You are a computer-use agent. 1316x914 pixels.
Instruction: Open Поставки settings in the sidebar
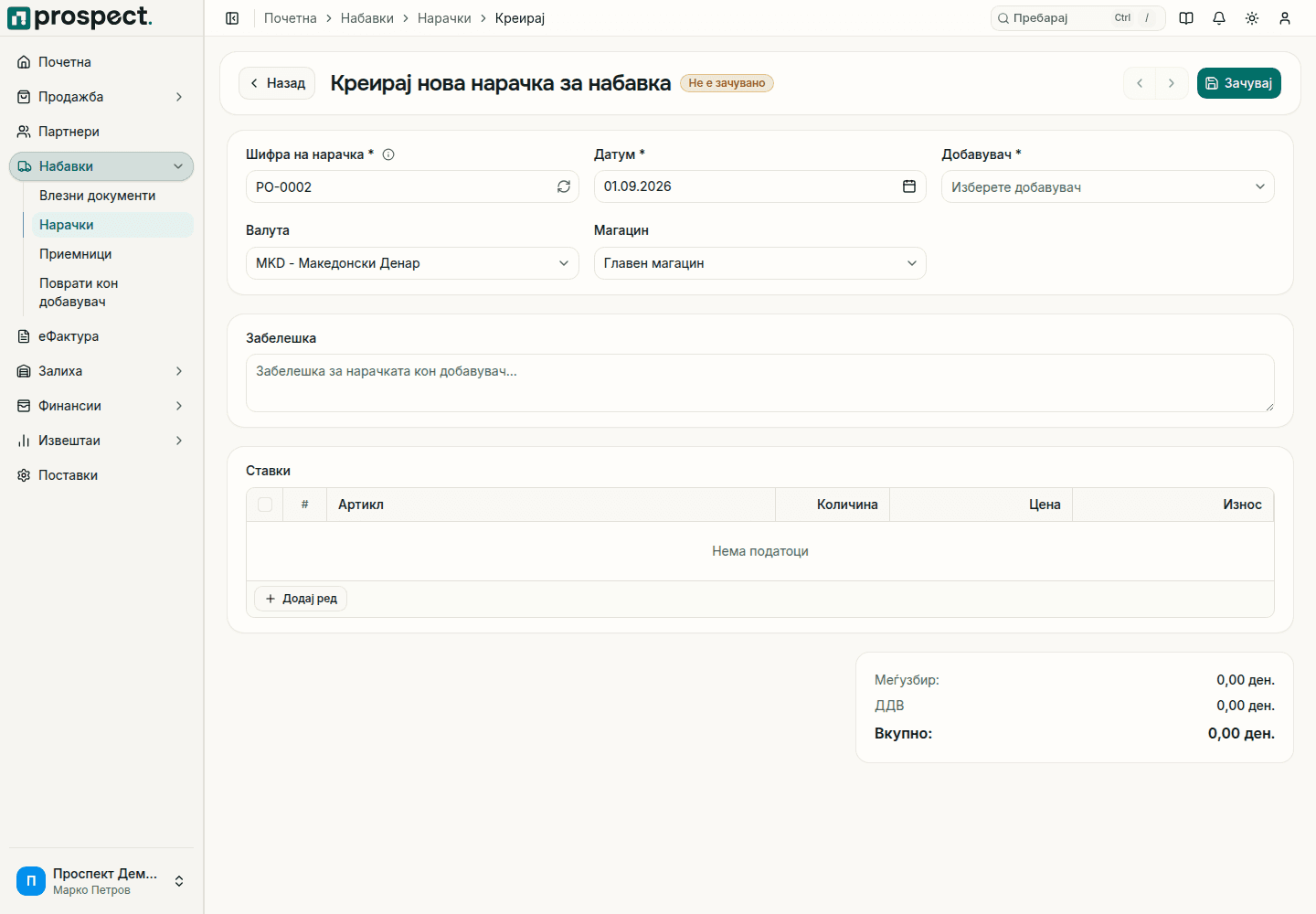(101, 475)
